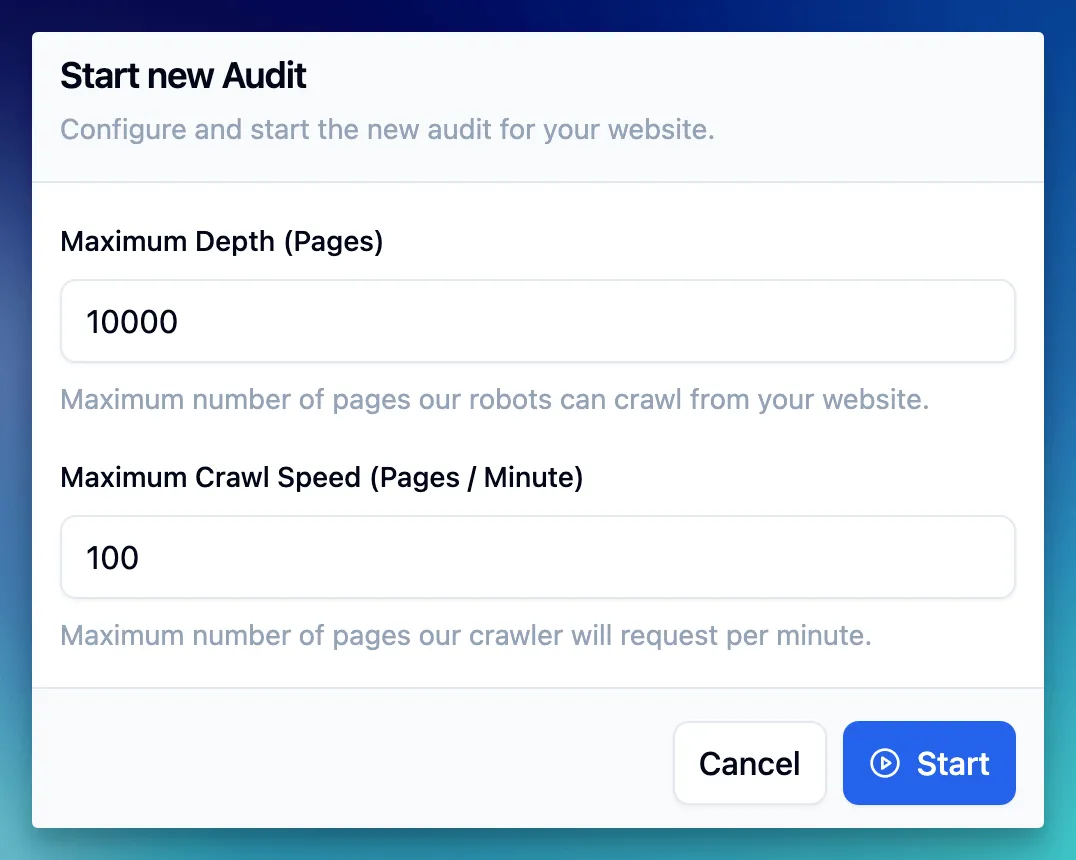Select the Maximum Crawl Speed field showing 100
This screenshot has height=860, width=1076.
click(538, 557)
